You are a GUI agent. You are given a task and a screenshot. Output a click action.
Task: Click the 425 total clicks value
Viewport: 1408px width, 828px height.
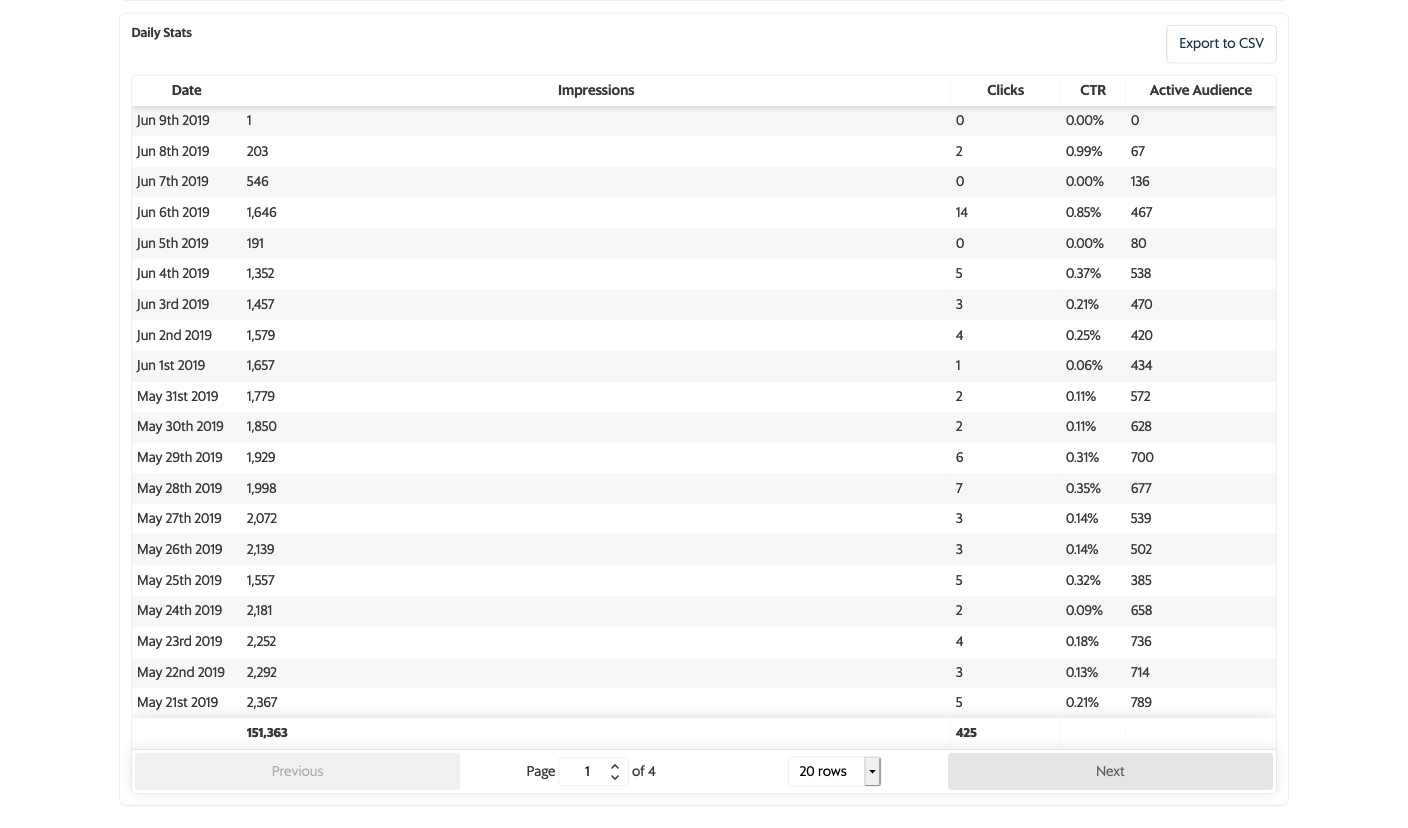pyautogui.click(x=966, y=733)
